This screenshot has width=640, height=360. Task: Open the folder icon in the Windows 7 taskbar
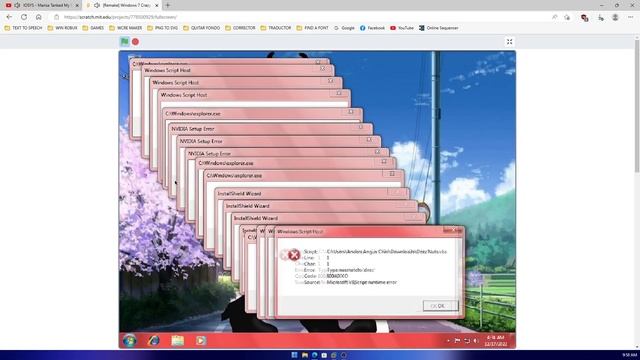[177, 340]
